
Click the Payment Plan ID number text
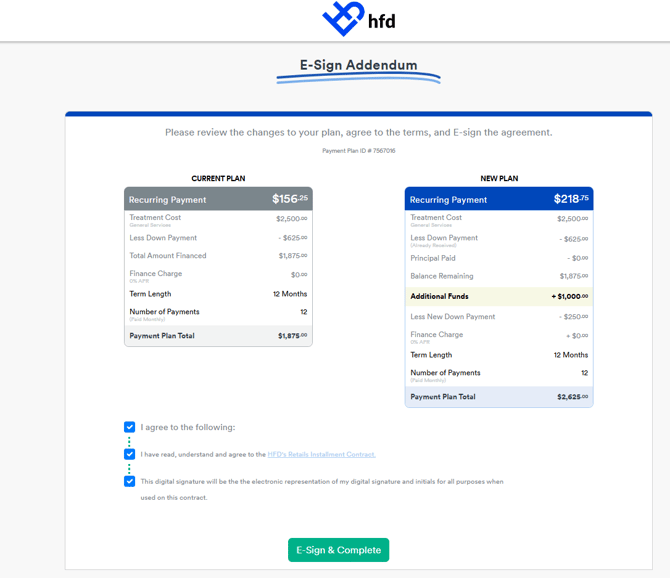(x=359, y=151)
